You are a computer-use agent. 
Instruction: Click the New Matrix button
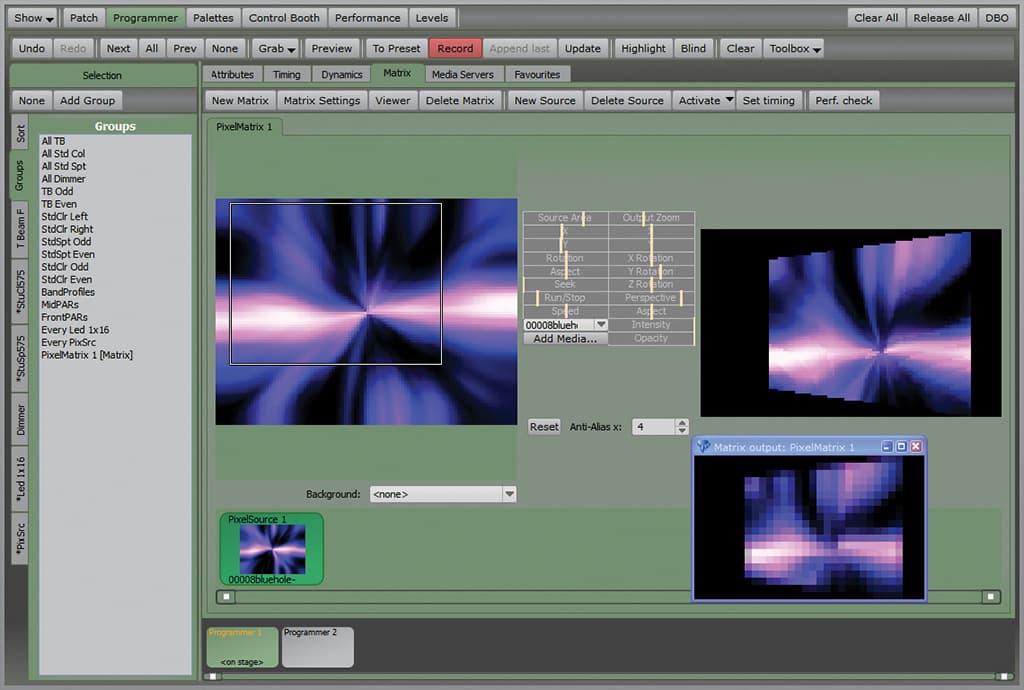(240, 101)
